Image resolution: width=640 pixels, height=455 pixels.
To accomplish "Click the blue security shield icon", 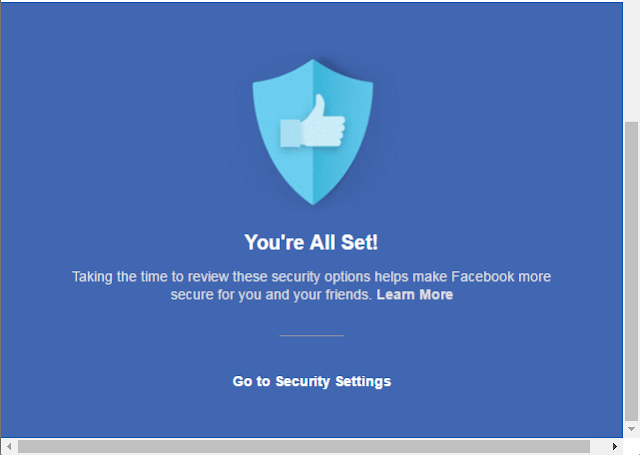I will tap(313, 132).
